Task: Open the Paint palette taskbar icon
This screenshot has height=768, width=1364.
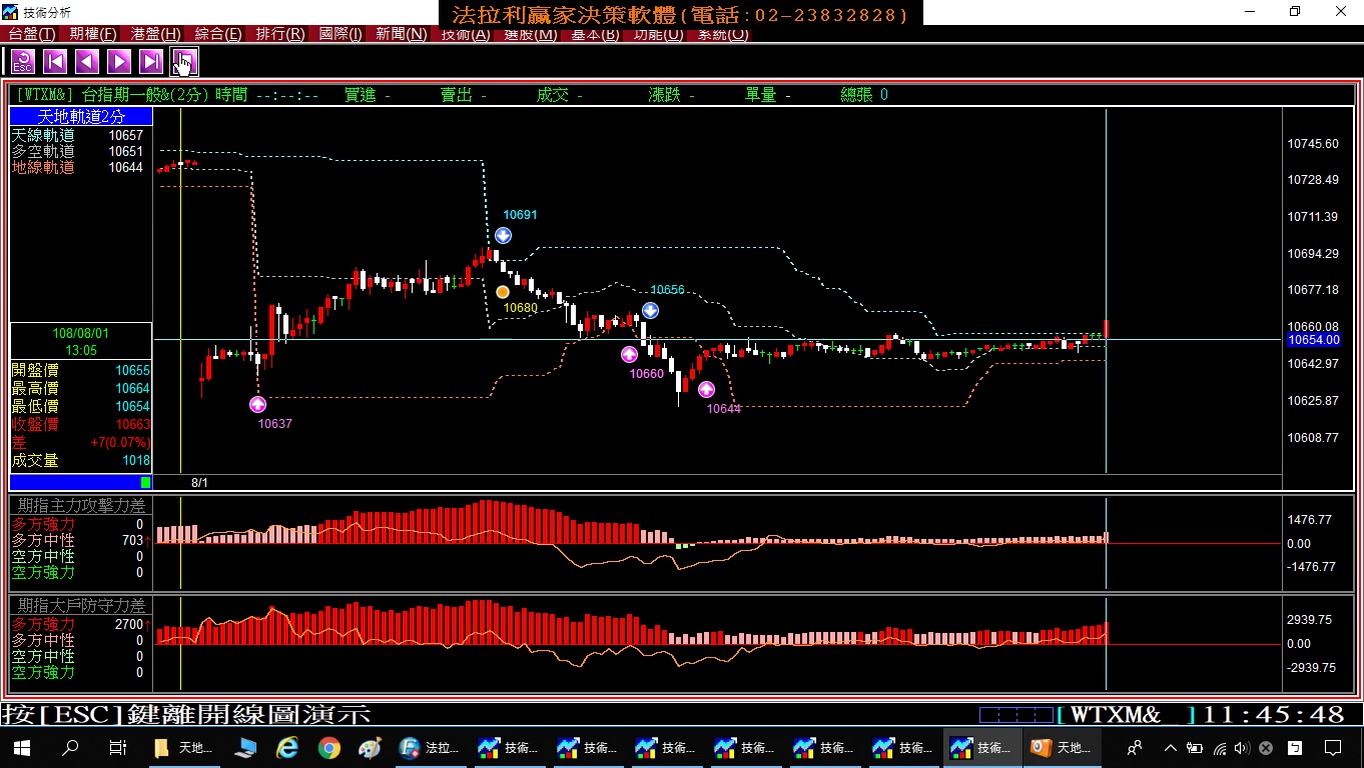Action: pos(370,747)
